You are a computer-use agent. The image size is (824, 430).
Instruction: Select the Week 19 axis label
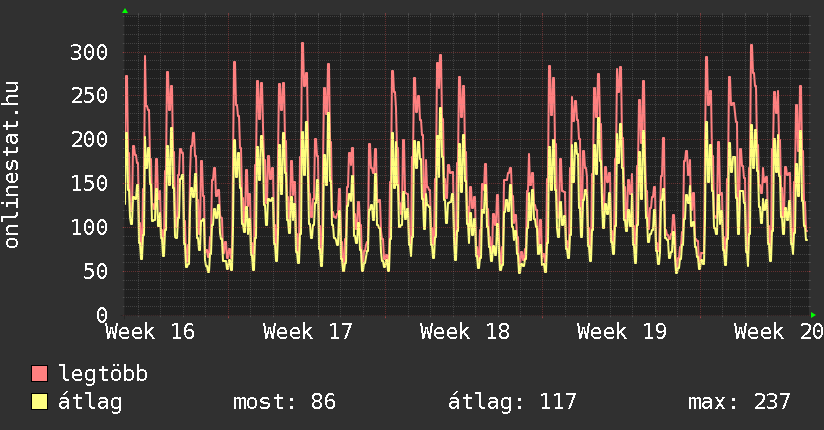[x=622, y=332]
